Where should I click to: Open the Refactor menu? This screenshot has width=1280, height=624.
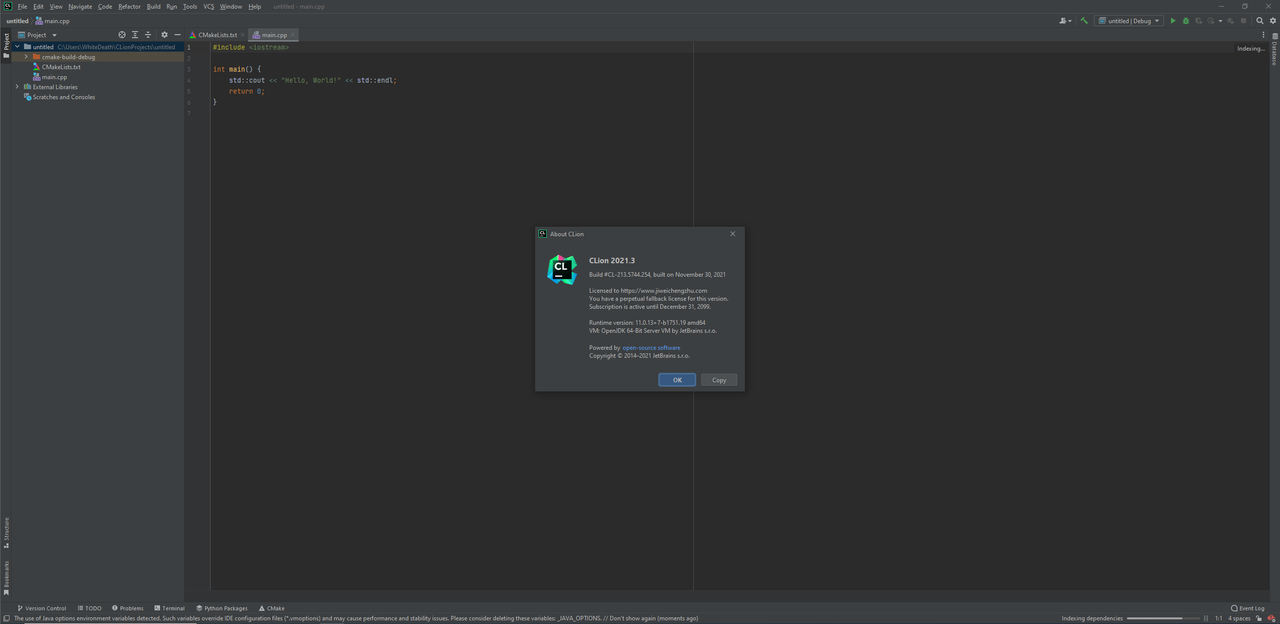[x=129, y=6]
